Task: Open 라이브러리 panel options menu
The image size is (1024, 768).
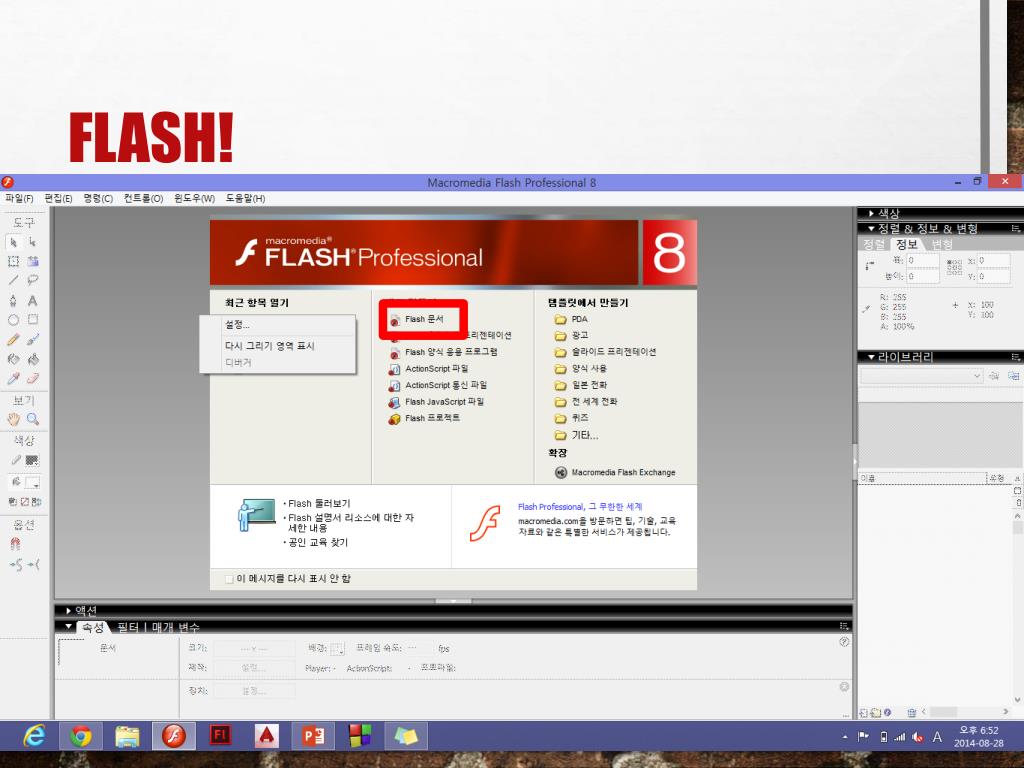Action: (x=1015, y=357)
